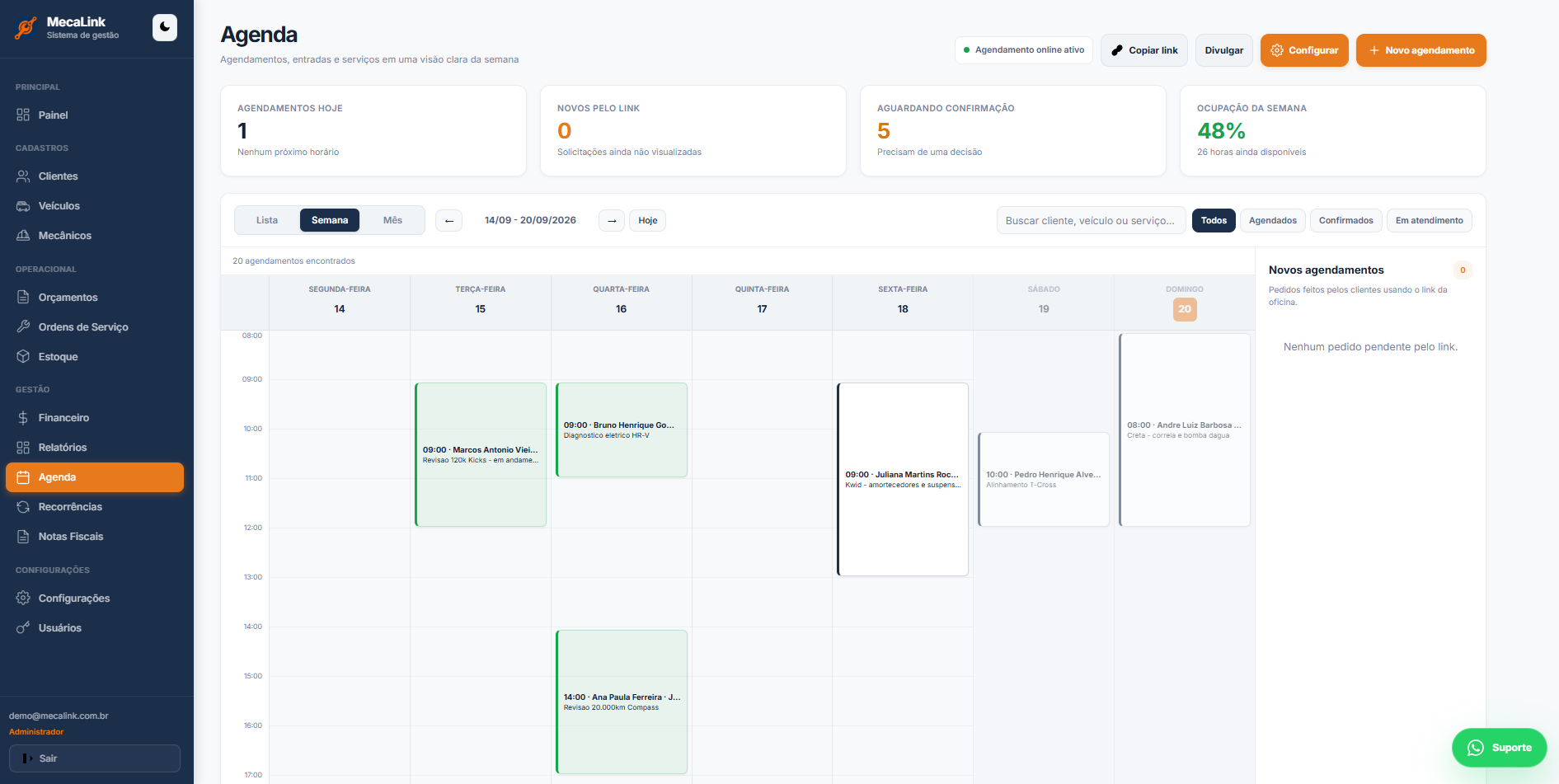Open Mecânicos in sidebar
The width and height of the screenshot is (1559, 784).
pyautogui.click(x=95, y=236)
